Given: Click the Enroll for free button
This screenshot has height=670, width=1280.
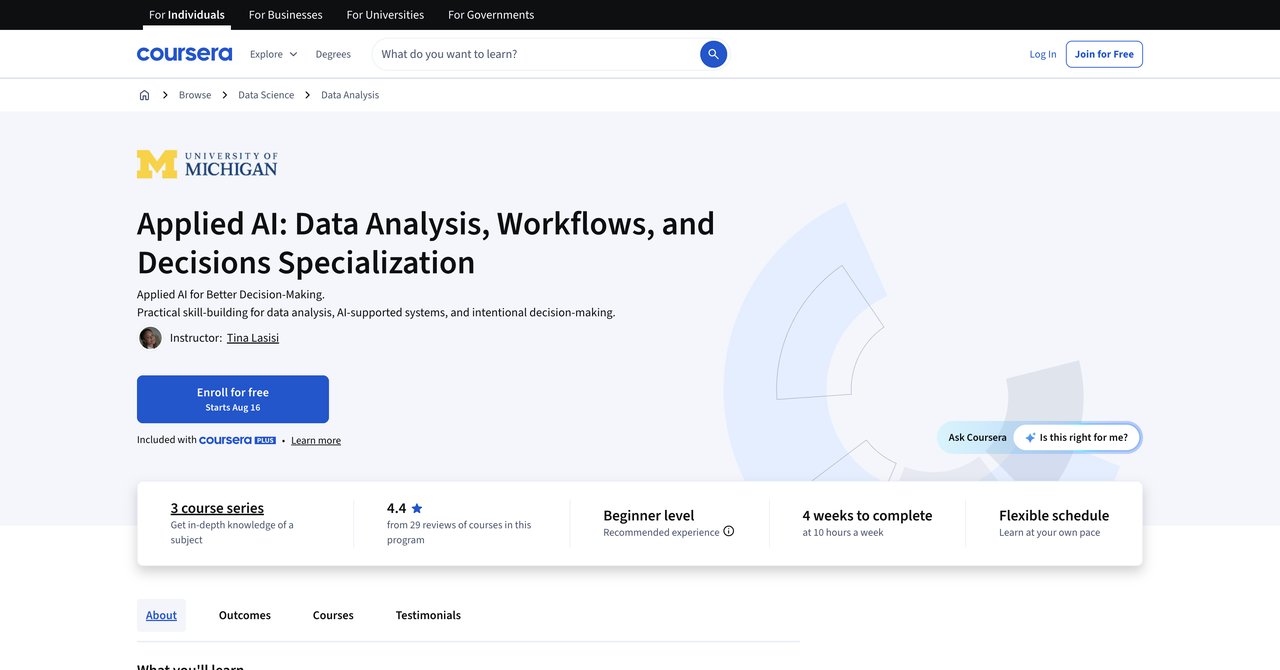Looking at the screenshot, I should click(x=233, y=399).
